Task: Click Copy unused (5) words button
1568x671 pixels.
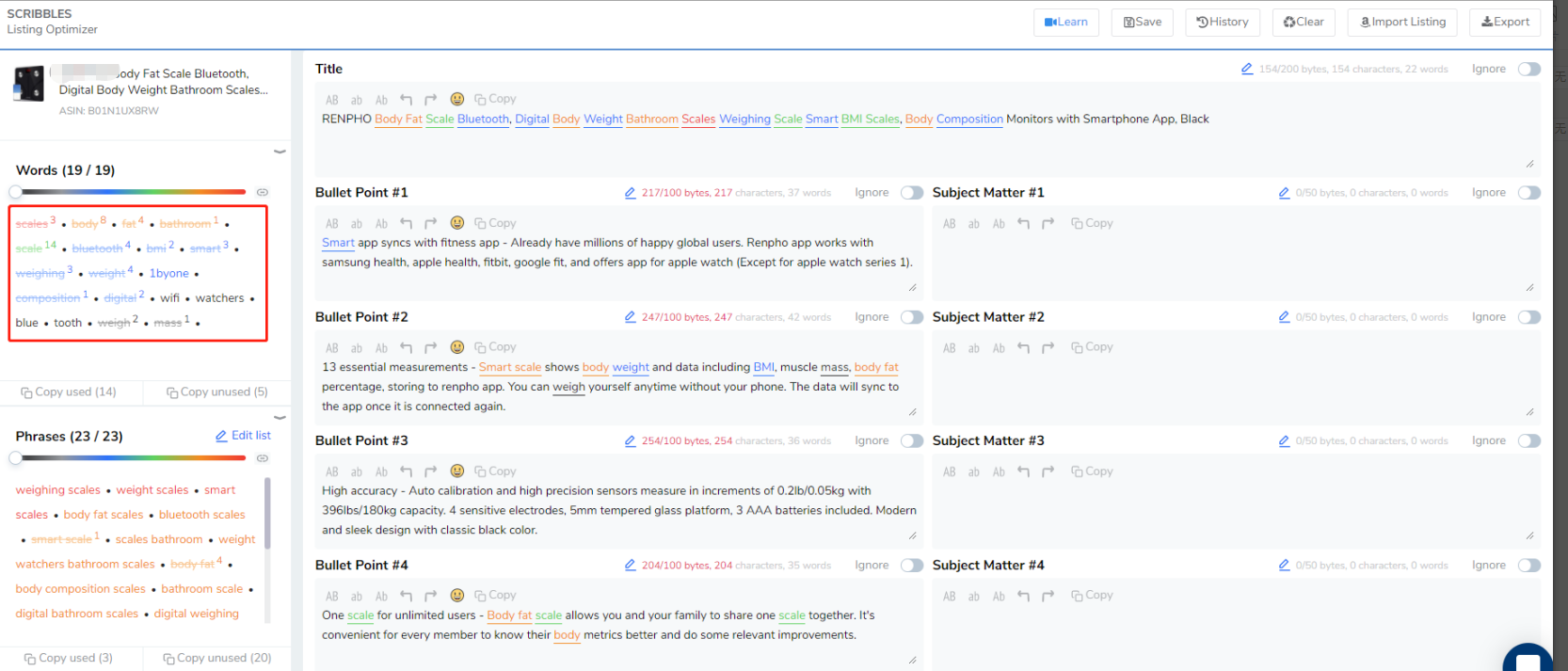Action: (x=216, y=391)
